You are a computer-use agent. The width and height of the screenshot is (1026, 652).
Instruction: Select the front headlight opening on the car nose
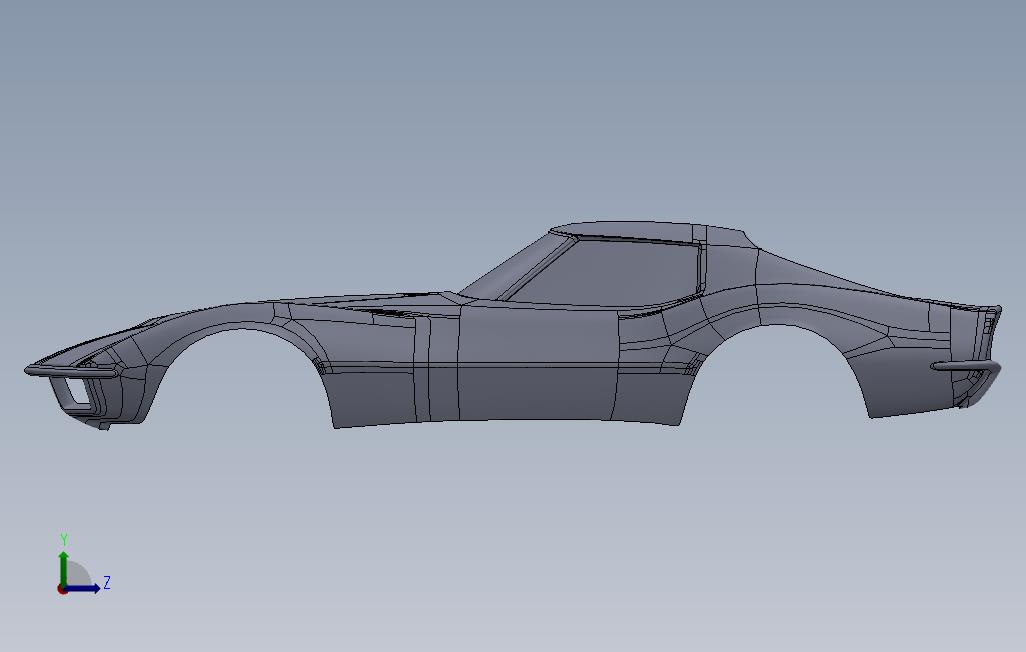point(77,393)
